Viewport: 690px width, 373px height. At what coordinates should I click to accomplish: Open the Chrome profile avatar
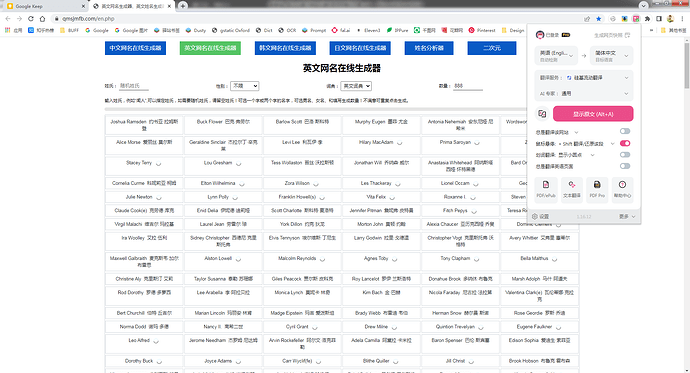point(670,19)
